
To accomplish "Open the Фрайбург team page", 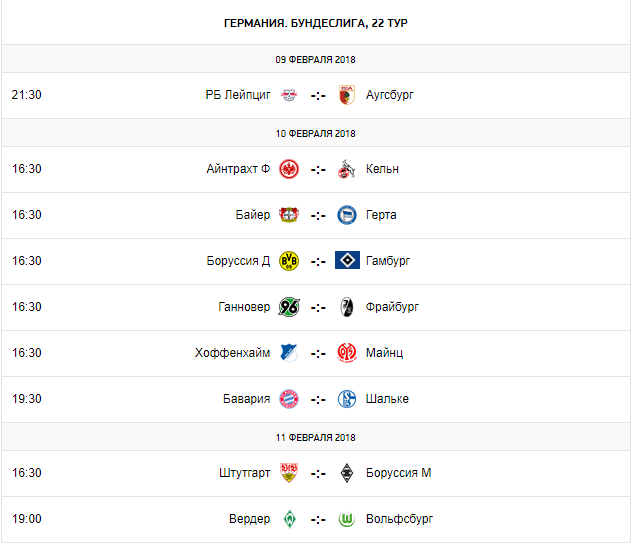I will [x=392, y=307].
